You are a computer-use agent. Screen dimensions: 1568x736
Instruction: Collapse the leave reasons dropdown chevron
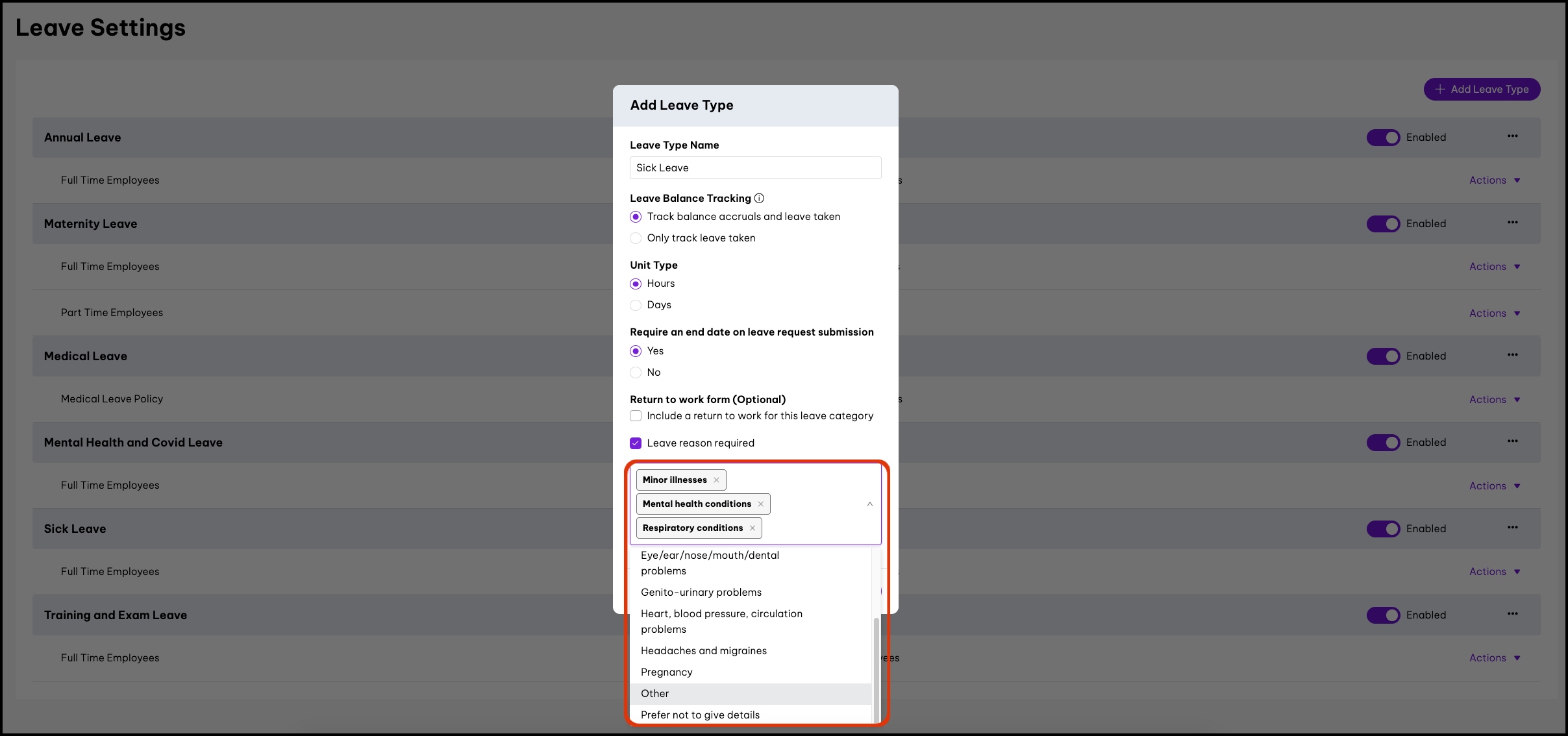pyautogui.click(x=869, y=504)
